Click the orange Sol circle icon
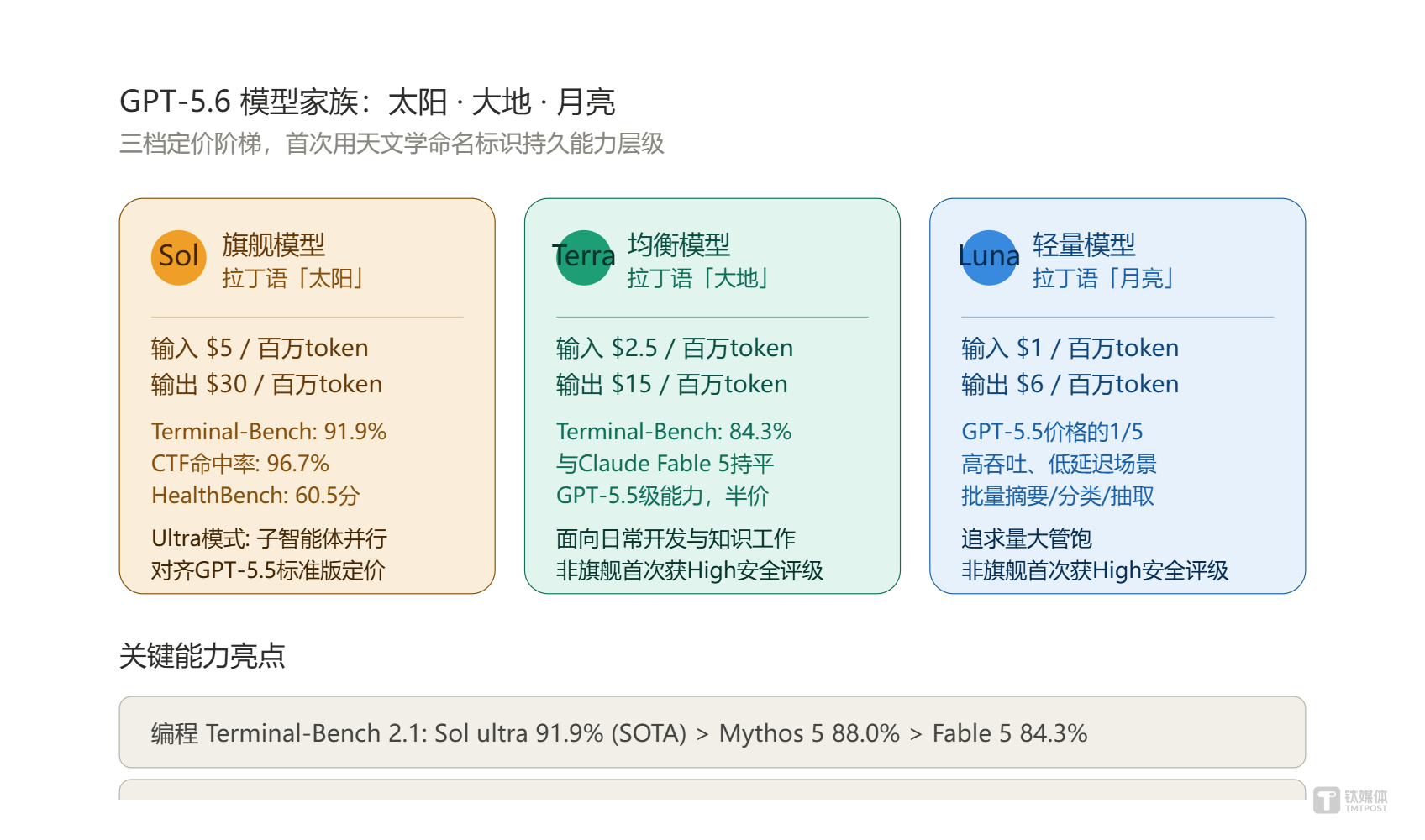The image size is (1425, 840). pos(178,258)
